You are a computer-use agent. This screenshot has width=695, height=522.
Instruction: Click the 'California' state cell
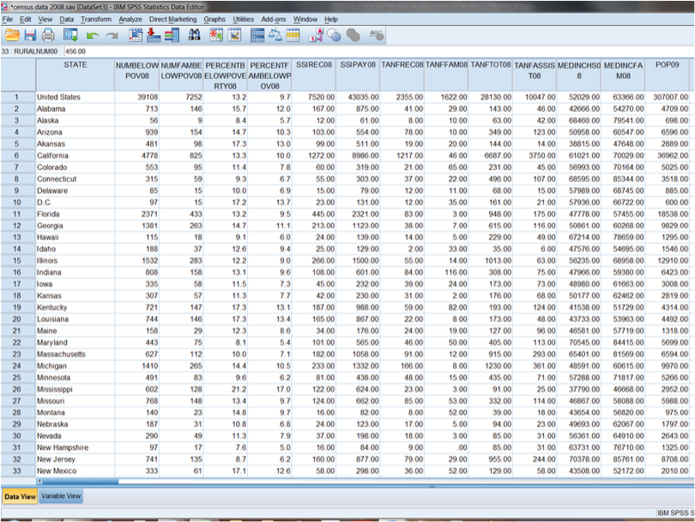75,155
